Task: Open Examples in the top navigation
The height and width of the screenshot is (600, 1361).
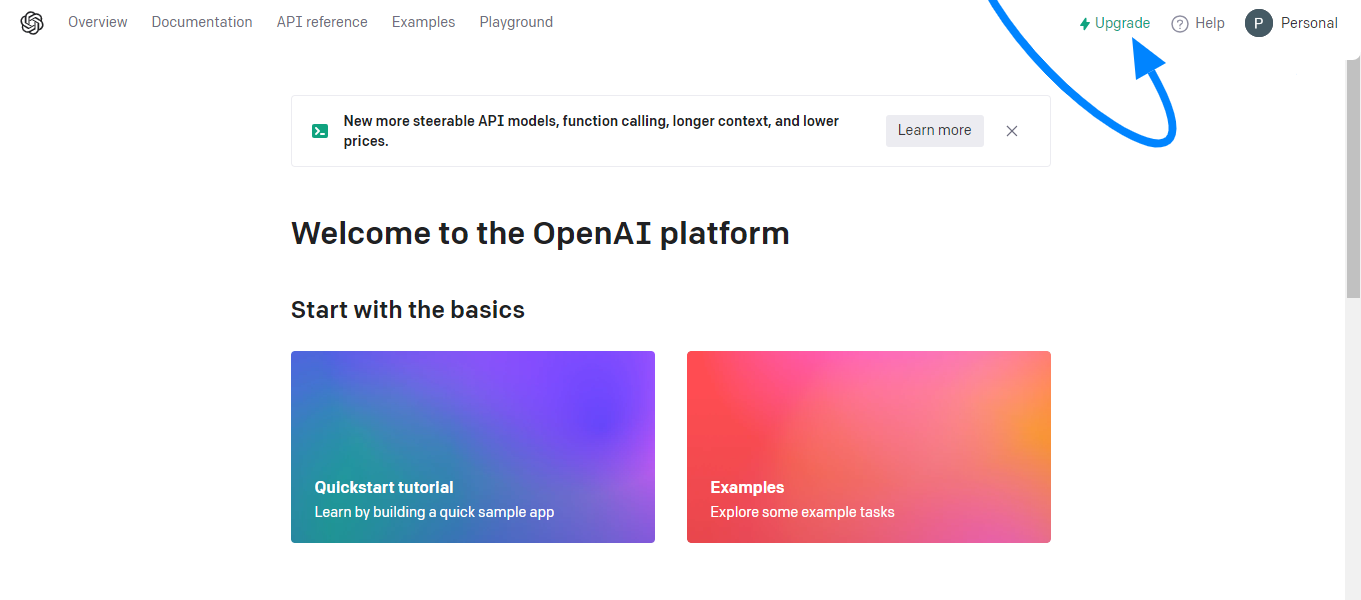Action: (423, 22)
